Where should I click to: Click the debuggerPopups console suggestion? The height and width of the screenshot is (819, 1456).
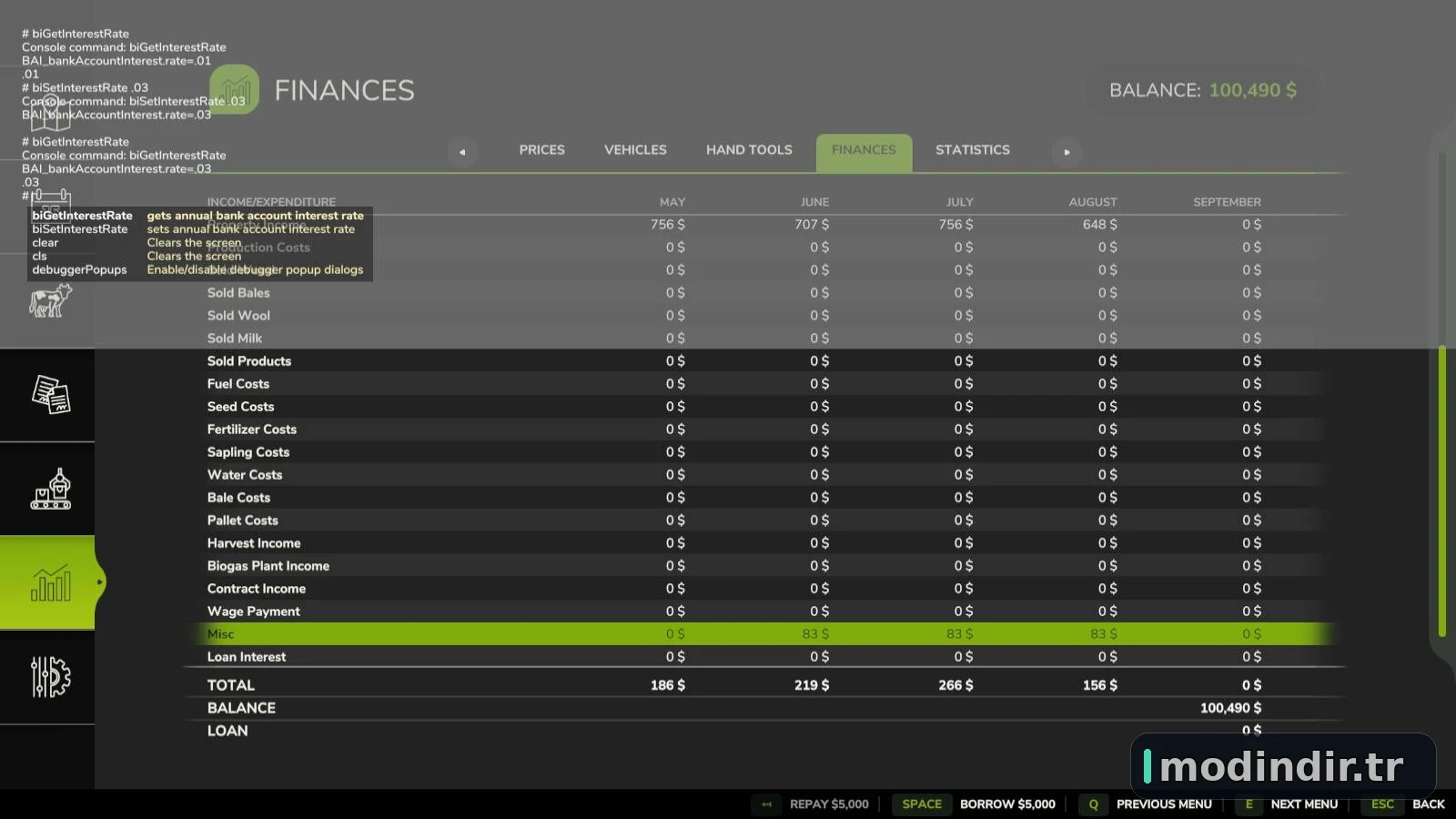[79, 270]
